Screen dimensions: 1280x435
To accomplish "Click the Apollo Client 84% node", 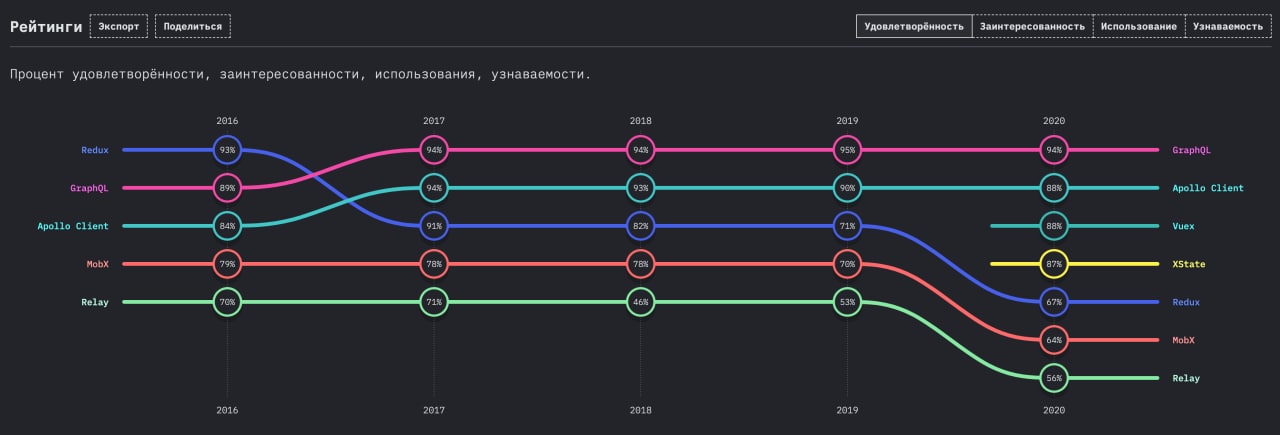I will point(228,226).
